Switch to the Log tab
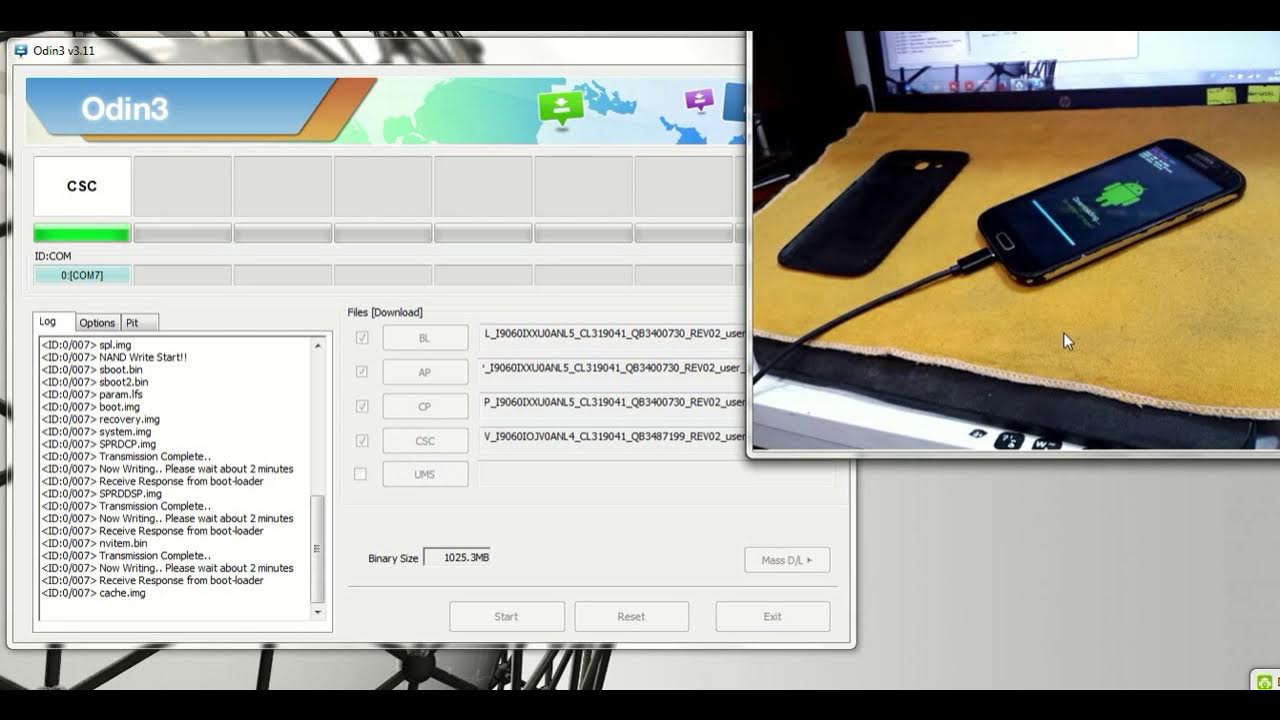This screenshot has width=1280, height=720. coord(54,322)
